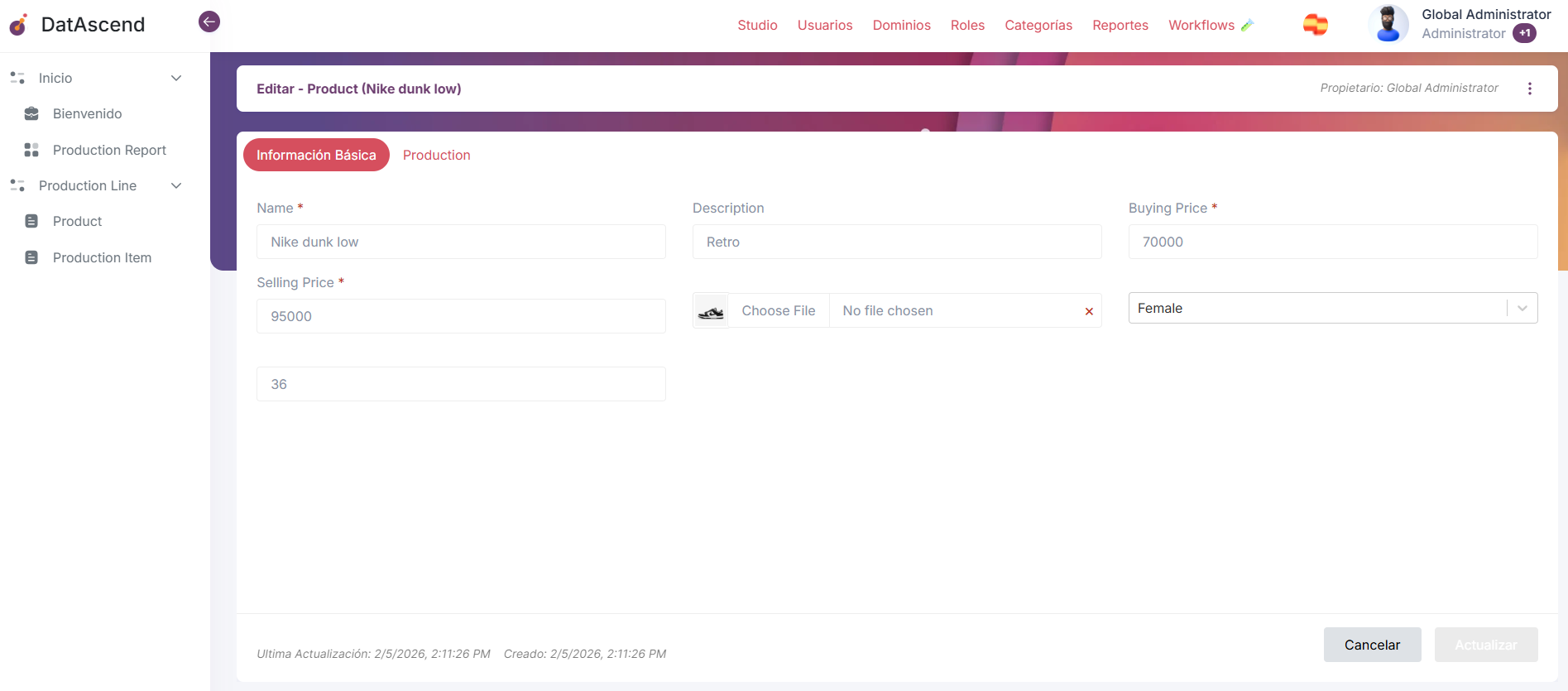Click the Actualizar button
Viewport: 1568px width, 691px height.
tap(1485, 645)
